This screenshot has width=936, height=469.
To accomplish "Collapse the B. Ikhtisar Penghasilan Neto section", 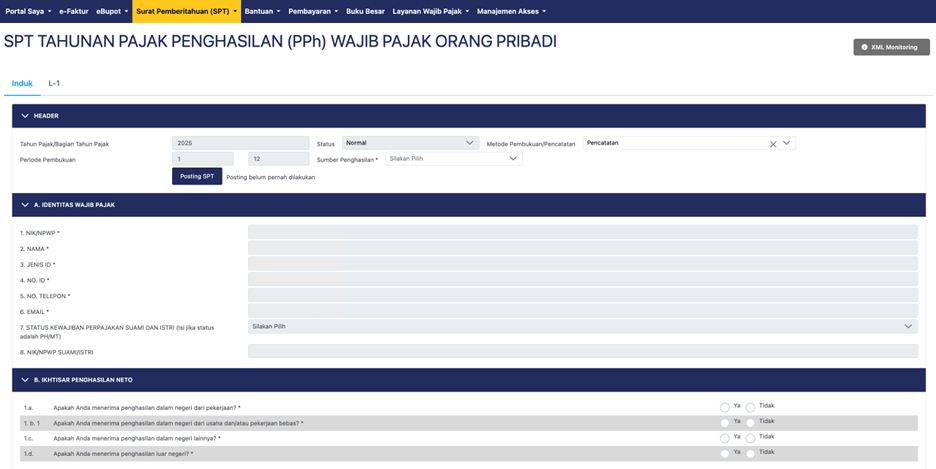I will (x=25, y=380).
